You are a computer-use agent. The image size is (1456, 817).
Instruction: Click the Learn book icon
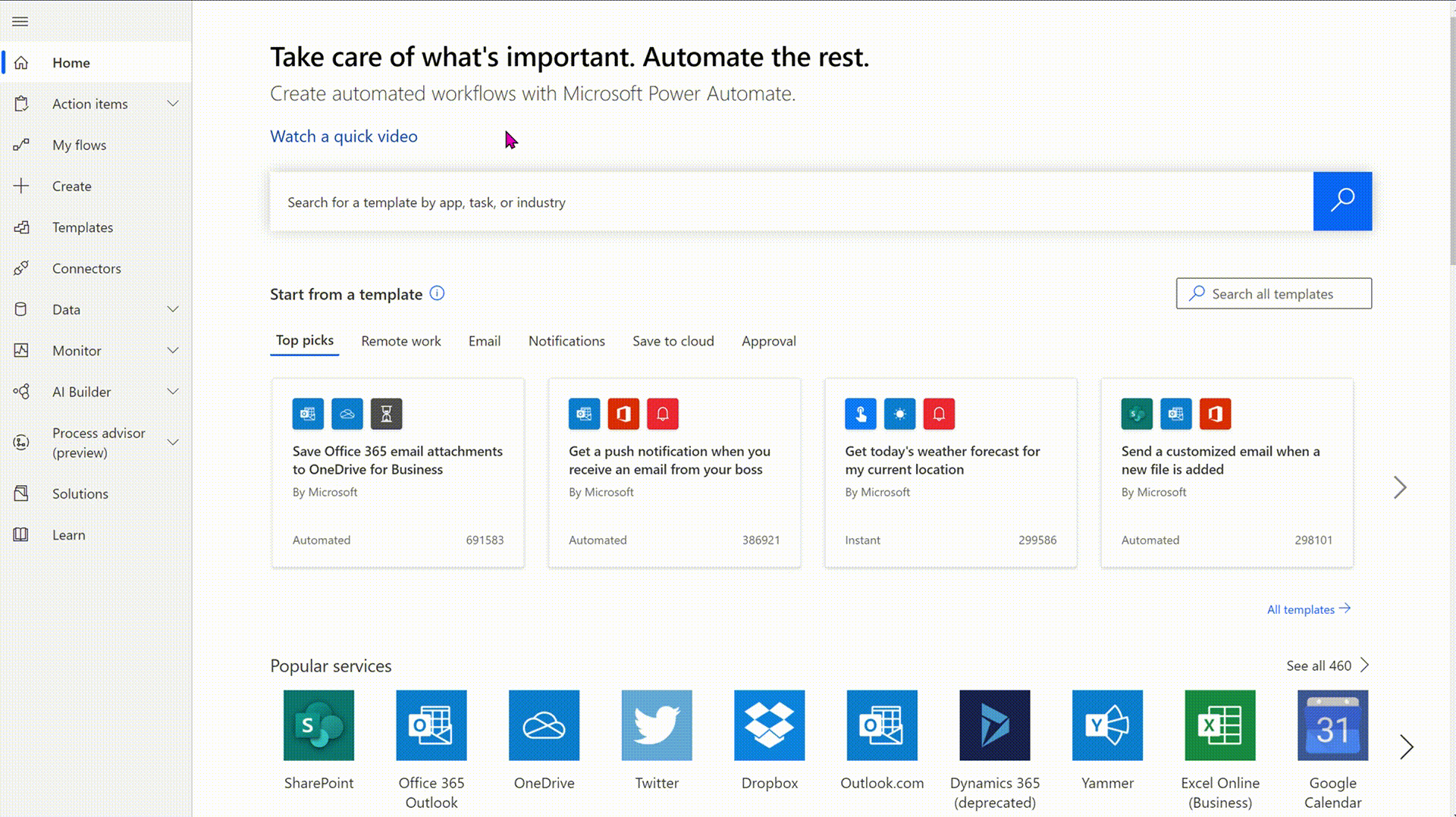[21, 534]
